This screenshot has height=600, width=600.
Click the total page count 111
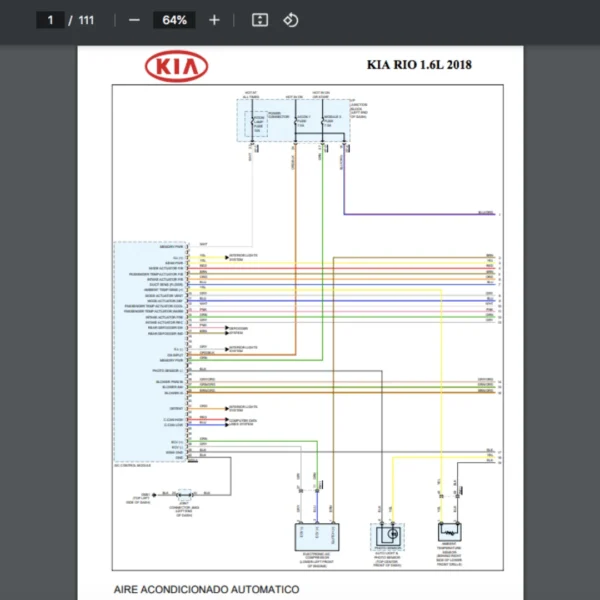(x=86, y=20)
